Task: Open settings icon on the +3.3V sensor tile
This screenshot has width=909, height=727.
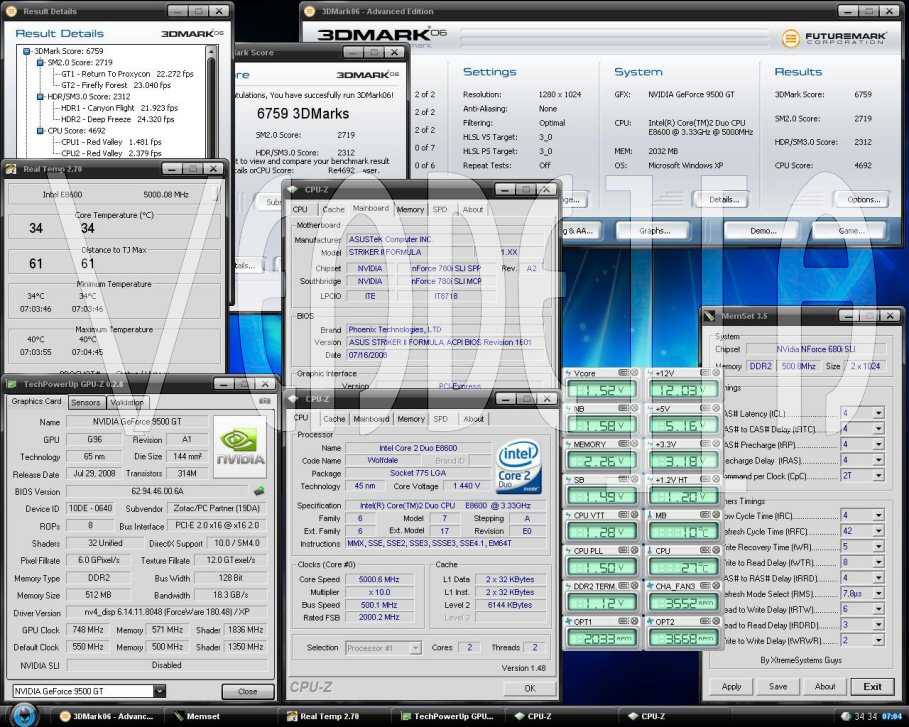Action: click(x=705, y=444)
